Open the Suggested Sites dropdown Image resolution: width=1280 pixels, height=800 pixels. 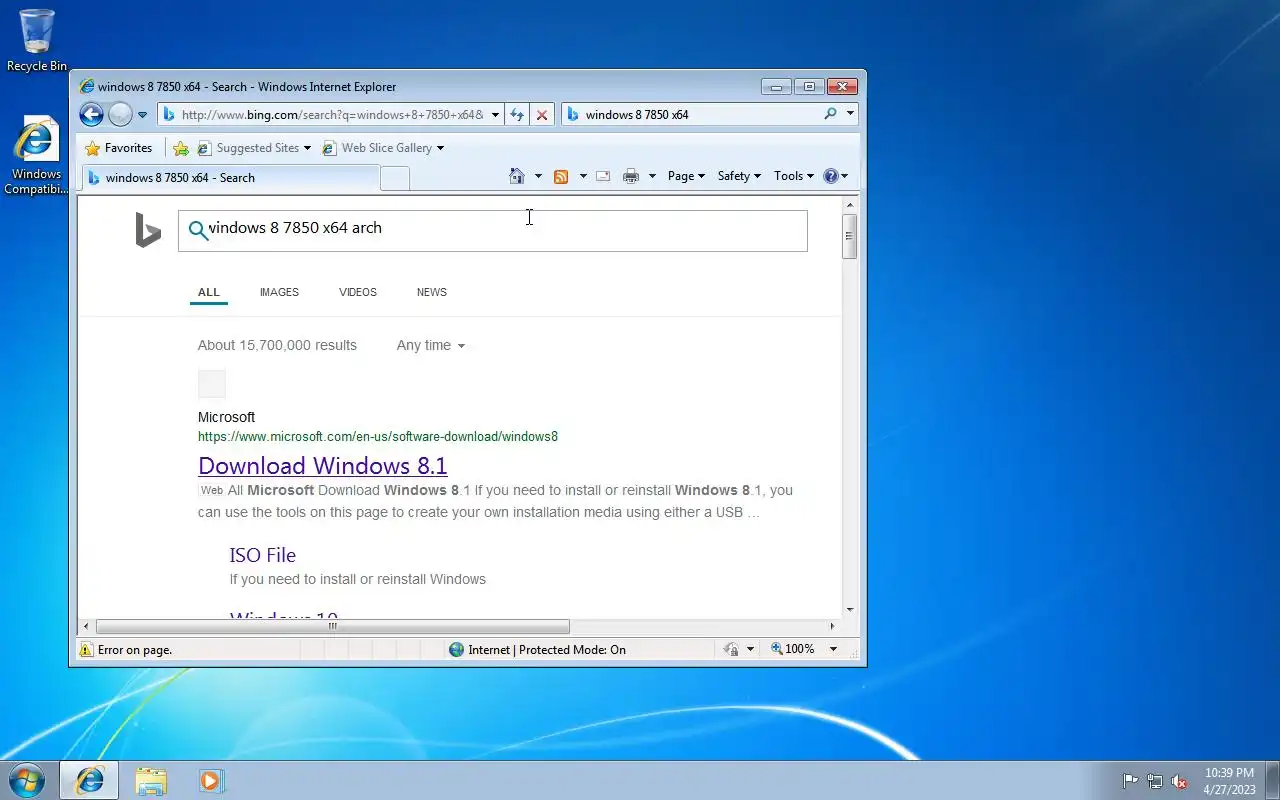point(254,148)
